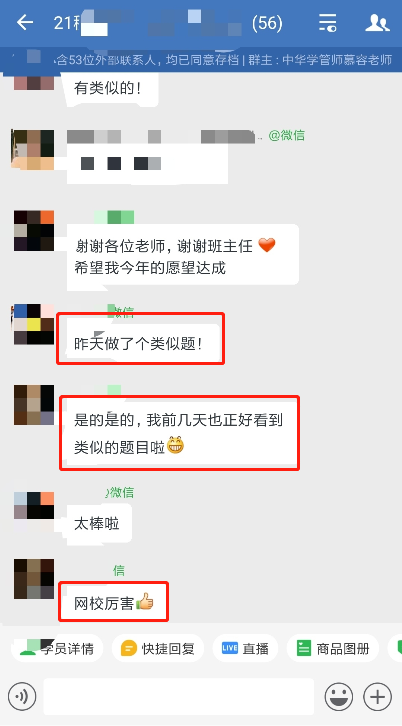Tap the 学员详情 student details shortcut
402x726 pixels.
pyautogui.click(x=57, y=648)
